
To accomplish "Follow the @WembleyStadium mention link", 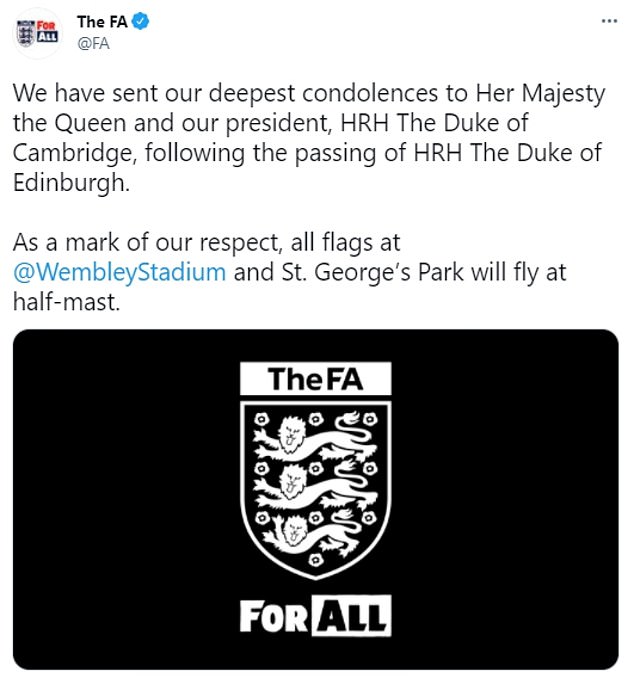I will (119, 272).
